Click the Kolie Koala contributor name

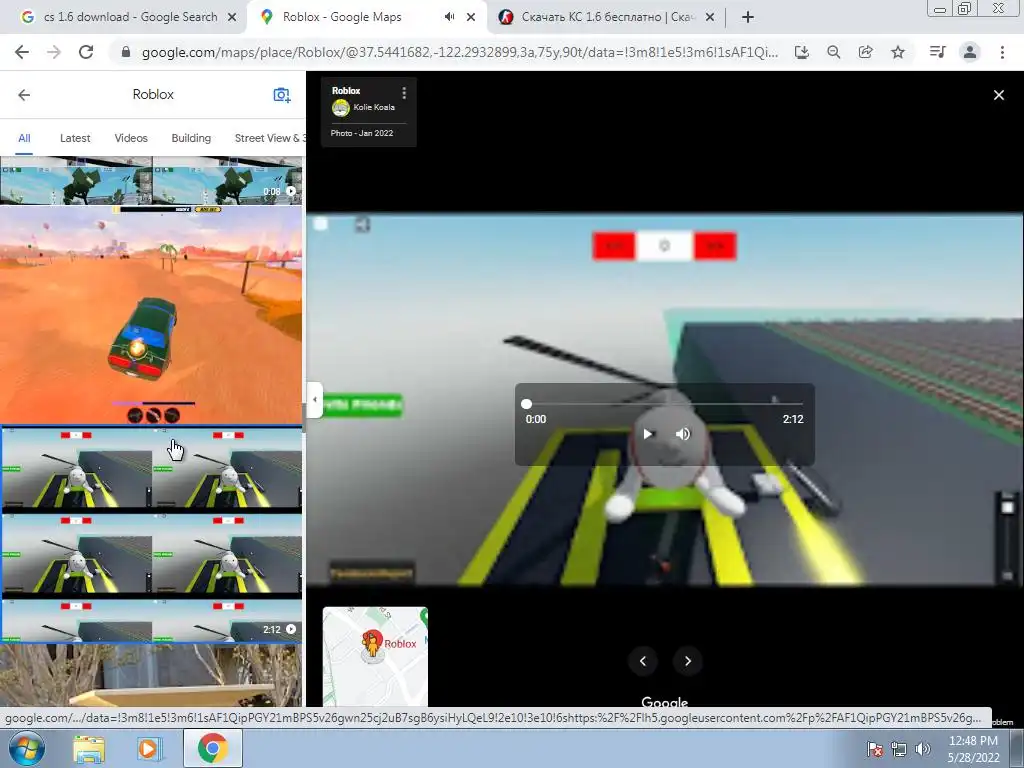coord(374,108)
